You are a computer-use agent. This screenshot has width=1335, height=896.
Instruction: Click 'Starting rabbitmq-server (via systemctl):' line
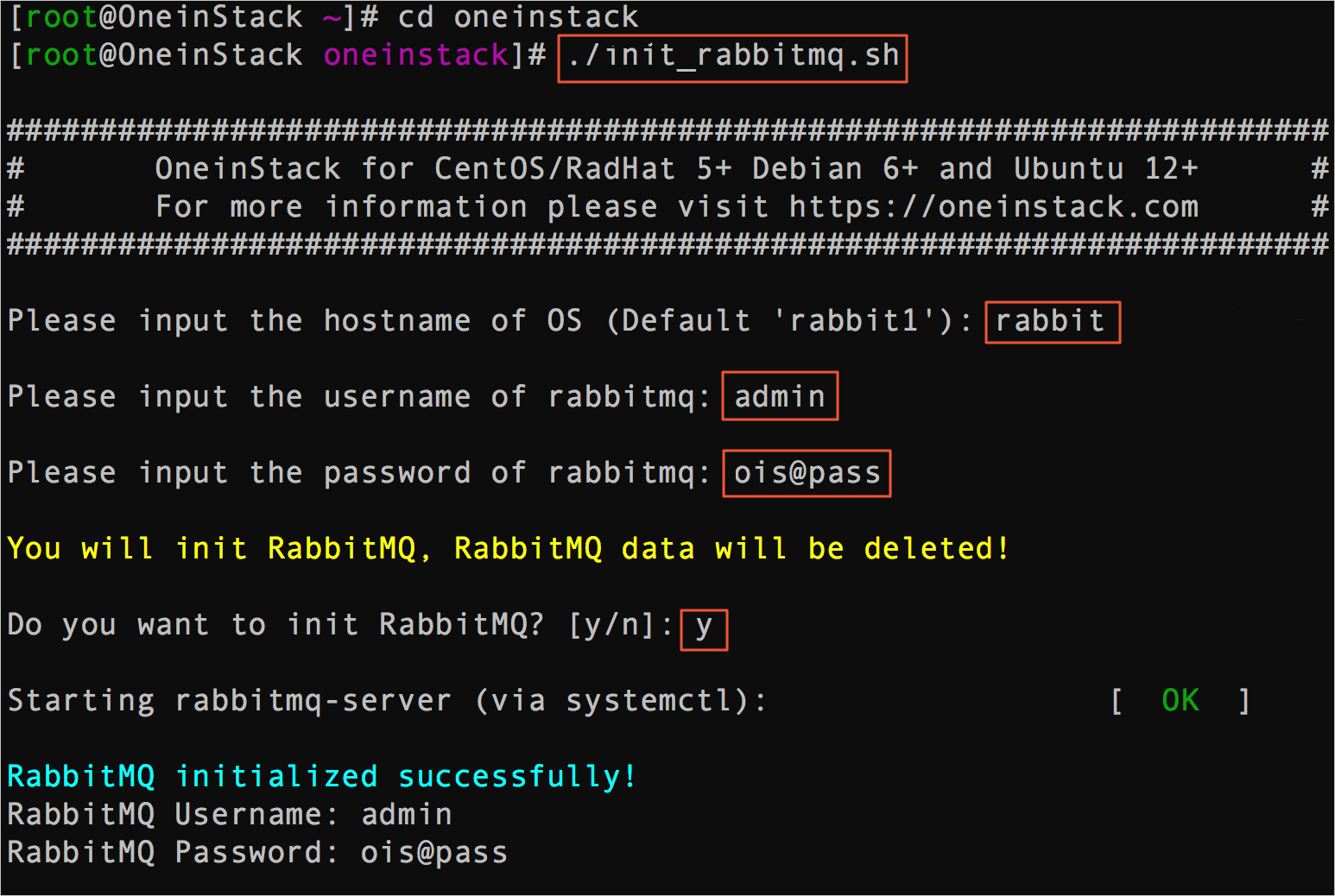pyautogui.click(x=387, y=700)
